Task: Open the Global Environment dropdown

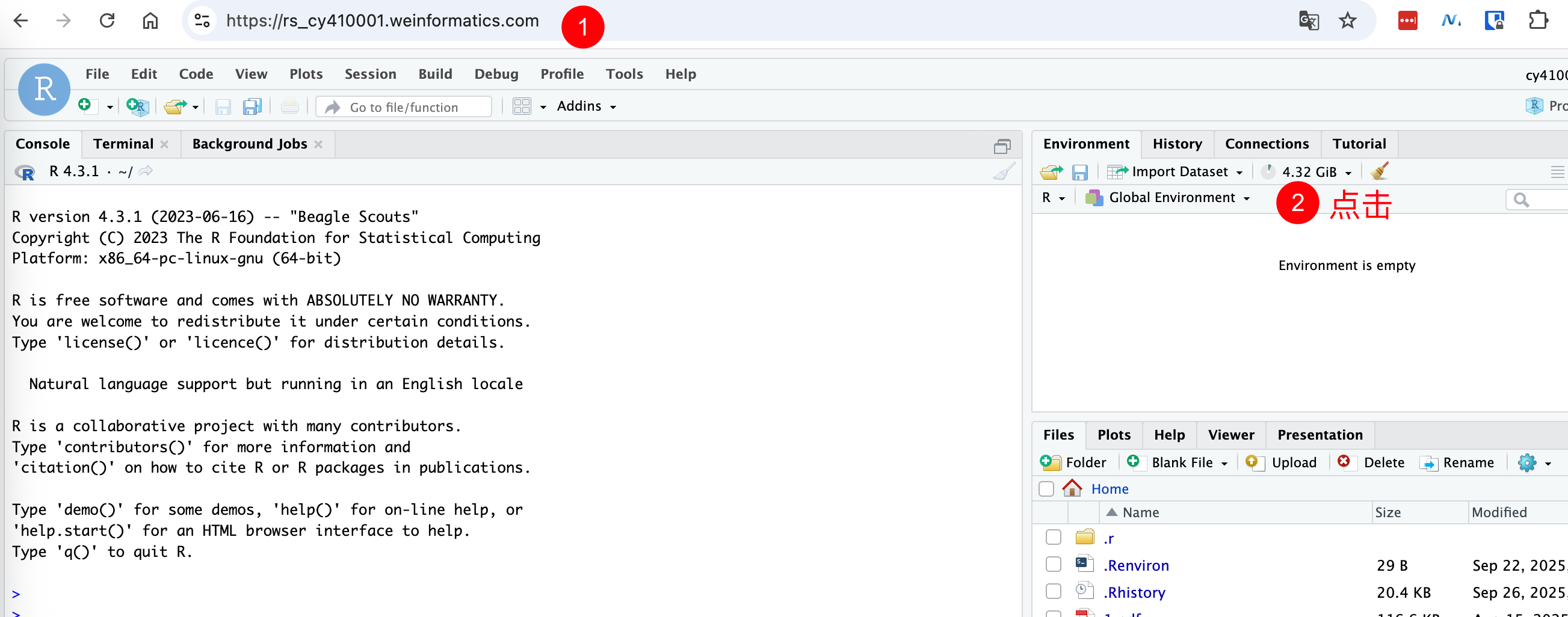Action: point(1168,198)
